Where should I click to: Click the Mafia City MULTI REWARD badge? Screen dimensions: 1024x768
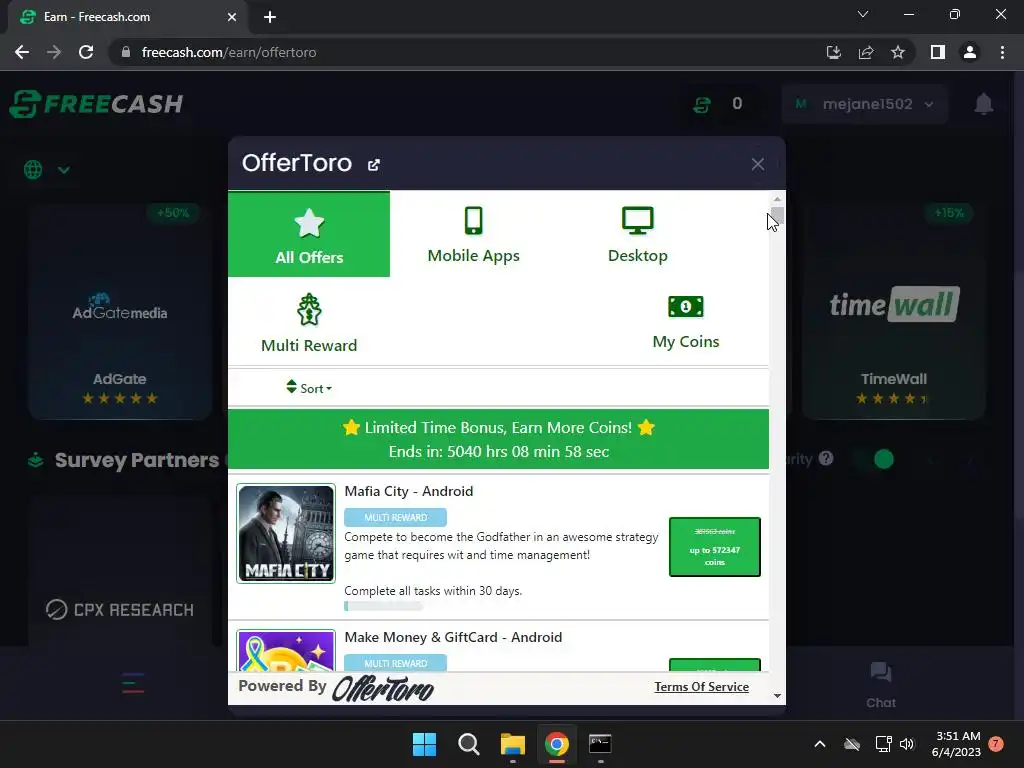pyautogui.click(x=395, y=517)
